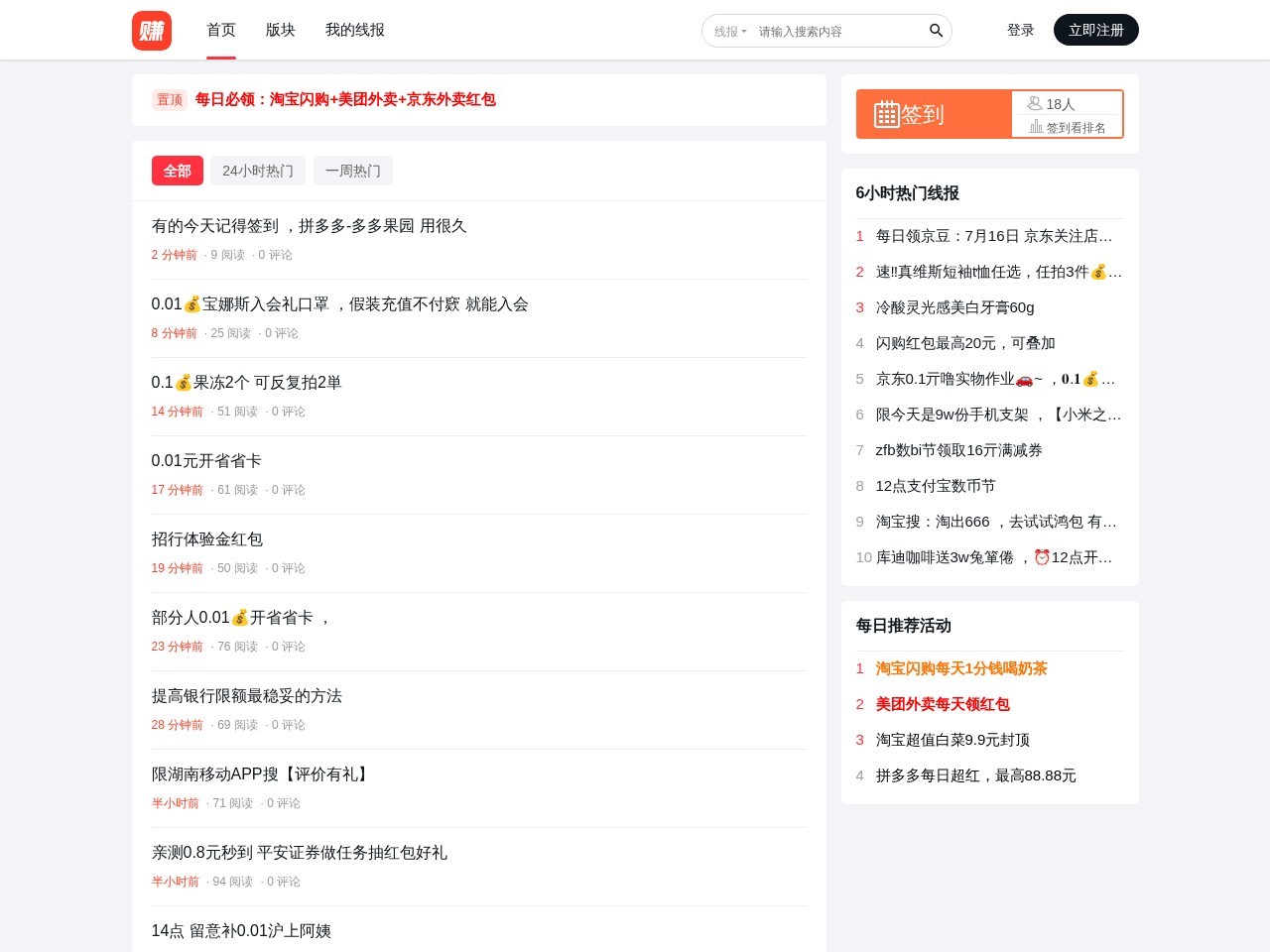Open post 0.01元开省省卡

click(x=206, y=461)
